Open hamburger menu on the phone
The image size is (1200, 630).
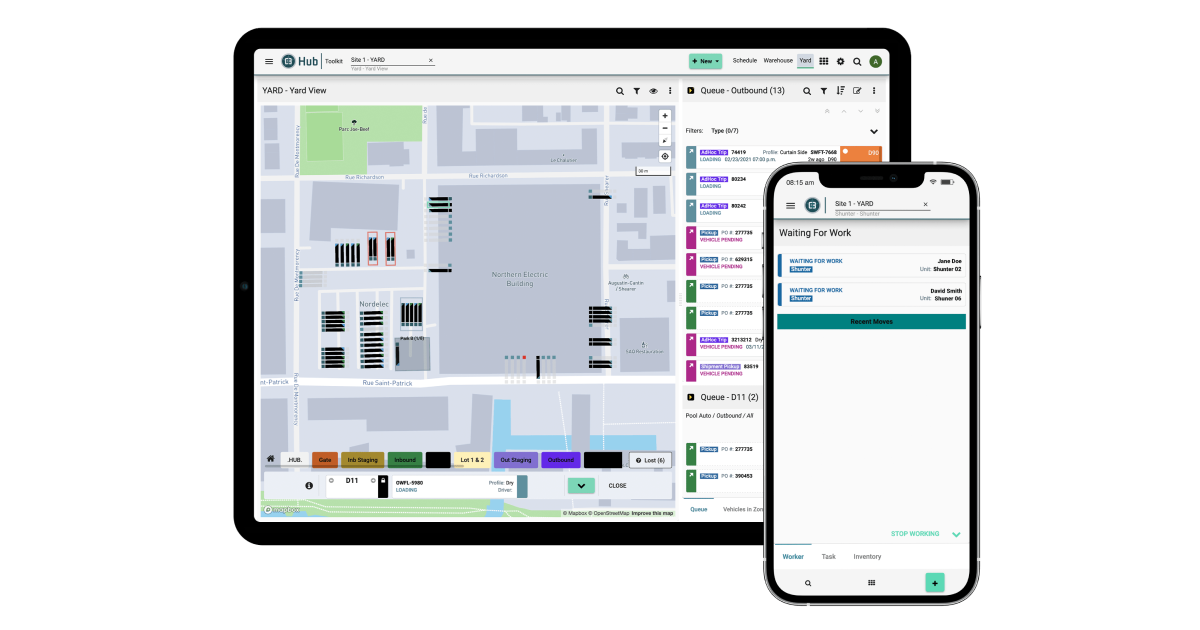coord(791,205)
